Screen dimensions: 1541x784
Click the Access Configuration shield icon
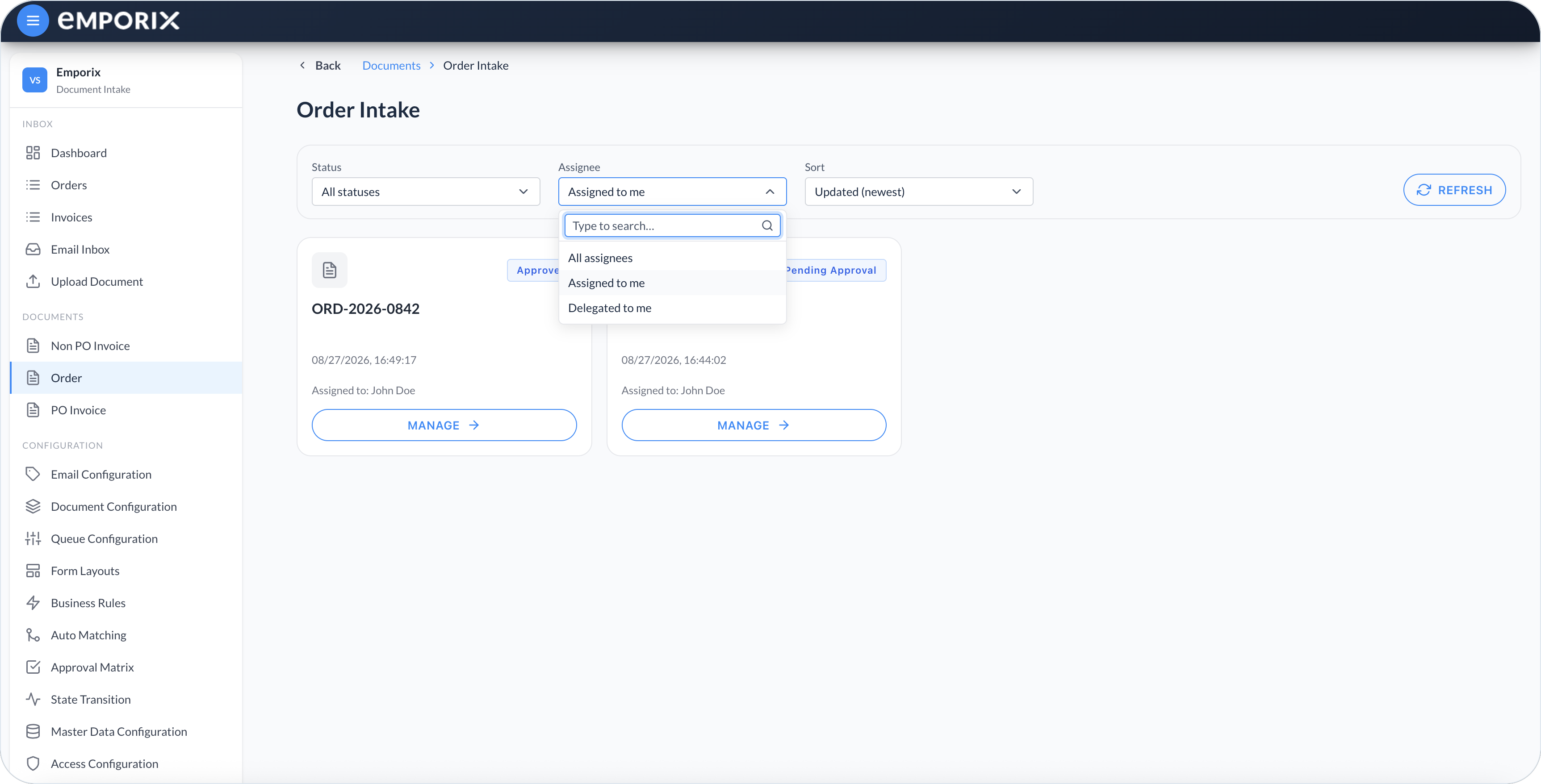click(x=33, y=763)
